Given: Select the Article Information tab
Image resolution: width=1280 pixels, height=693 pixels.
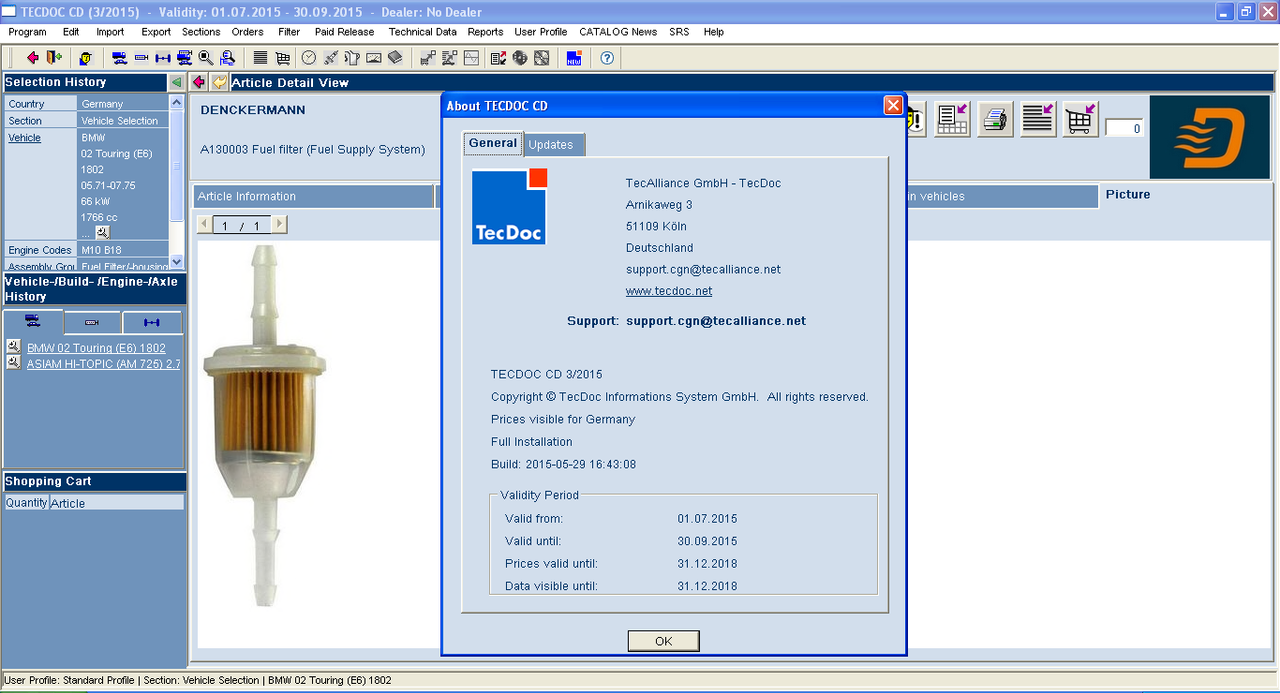Looking at the screenshot, I should pyautogui.click(x=313, y=196).
